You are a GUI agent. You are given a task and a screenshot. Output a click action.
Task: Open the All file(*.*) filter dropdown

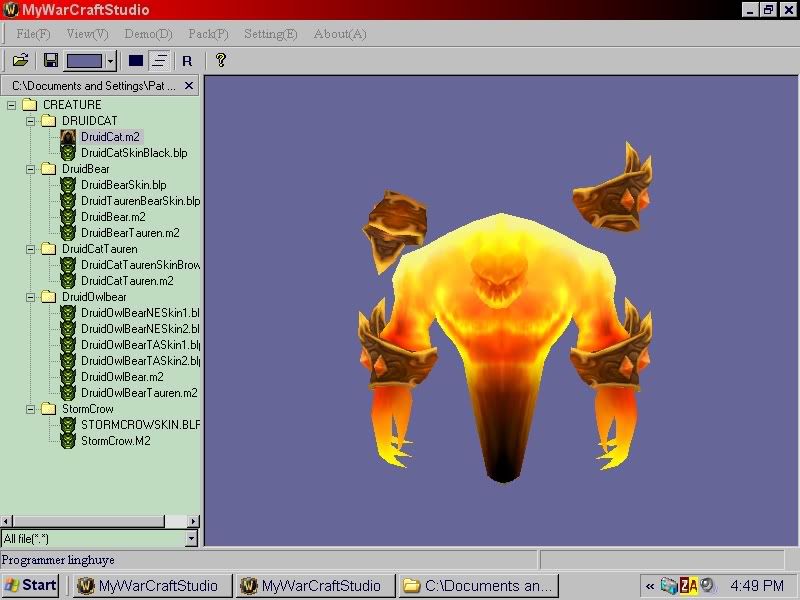pyautogui.click(x=192, y=538)
